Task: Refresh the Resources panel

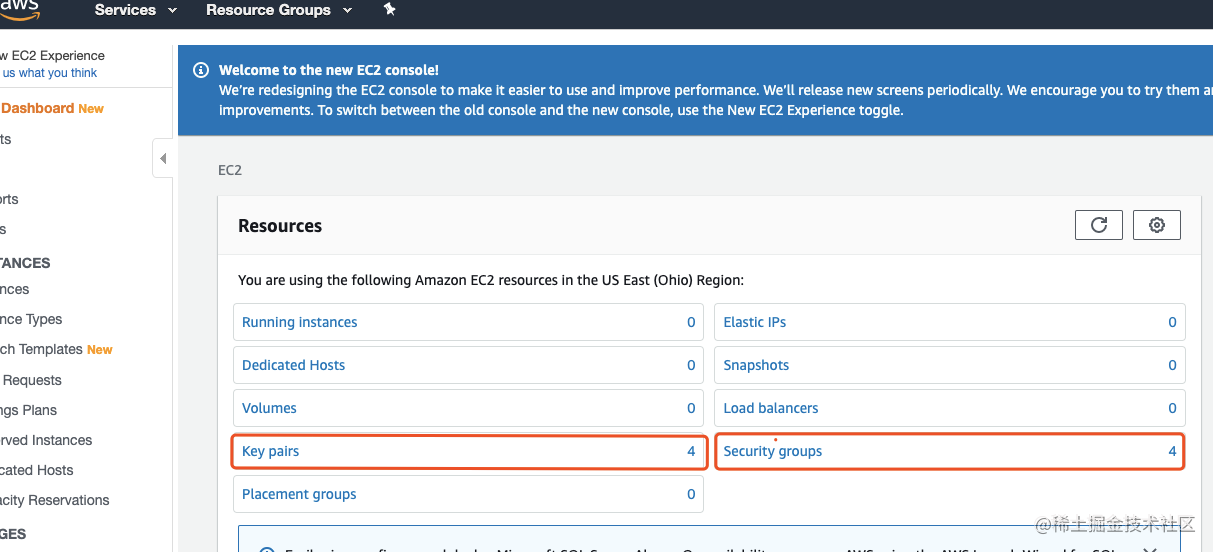Action: click(1099, 225)
